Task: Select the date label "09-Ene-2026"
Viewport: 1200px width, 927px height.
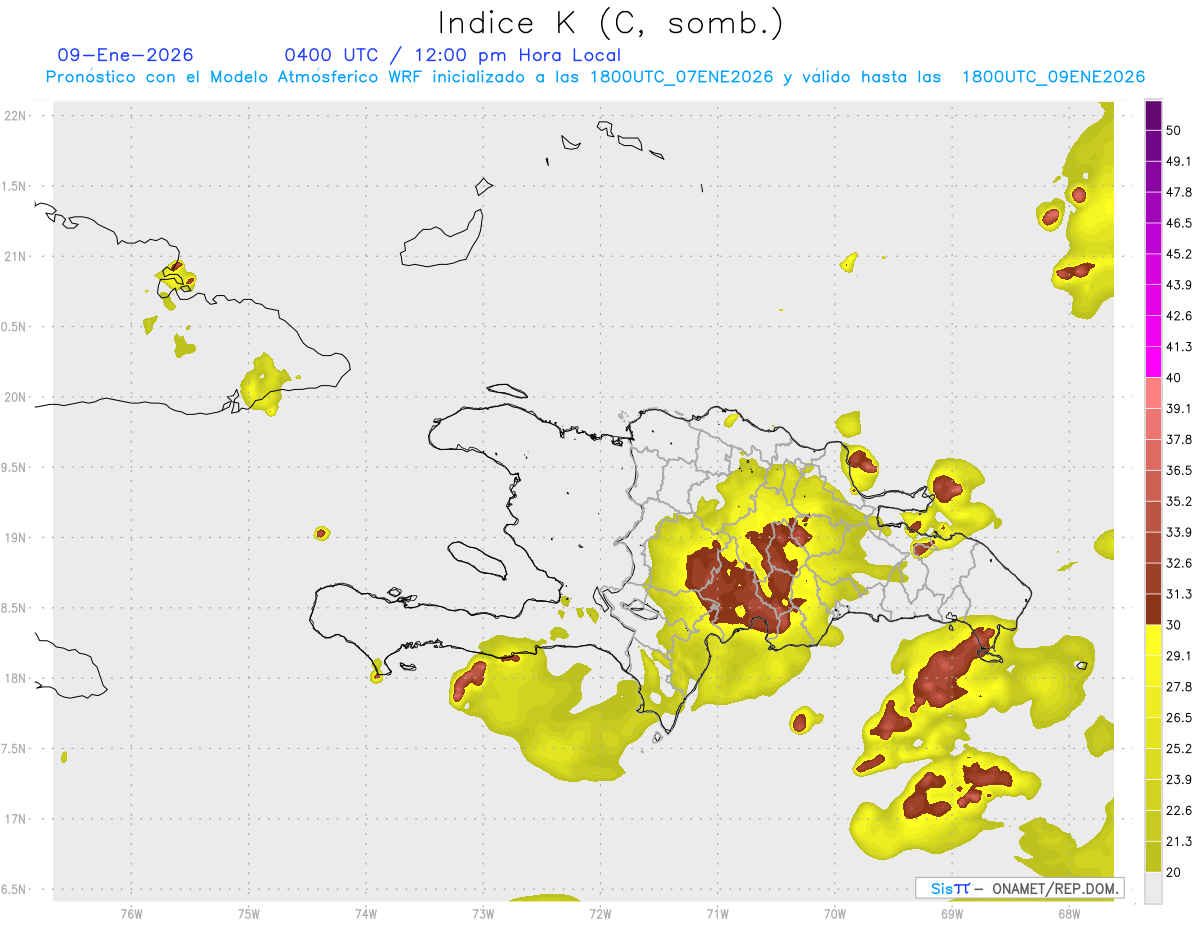Action: [x=126, y=55]
